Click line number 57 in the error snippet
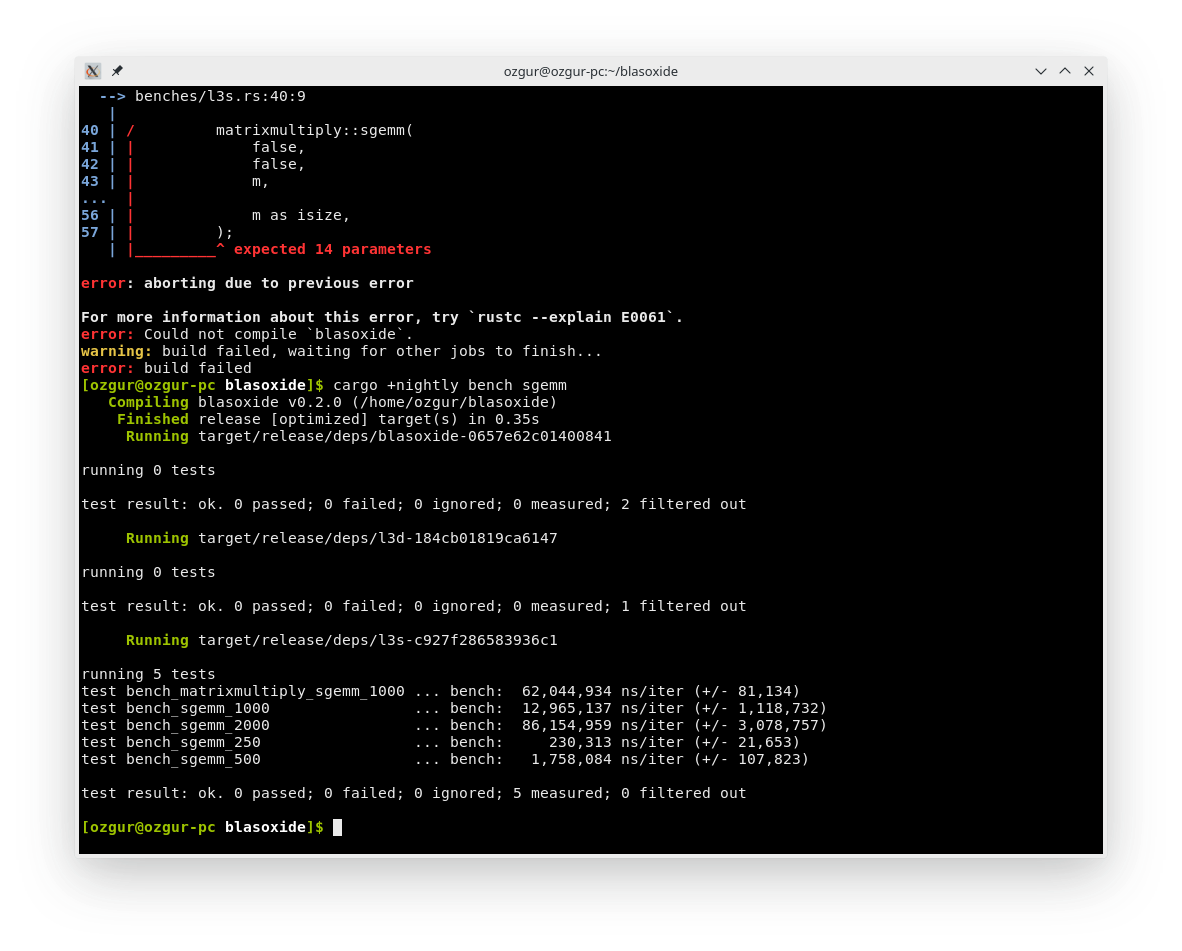The image size is (1182, 951). click(90, 231)
